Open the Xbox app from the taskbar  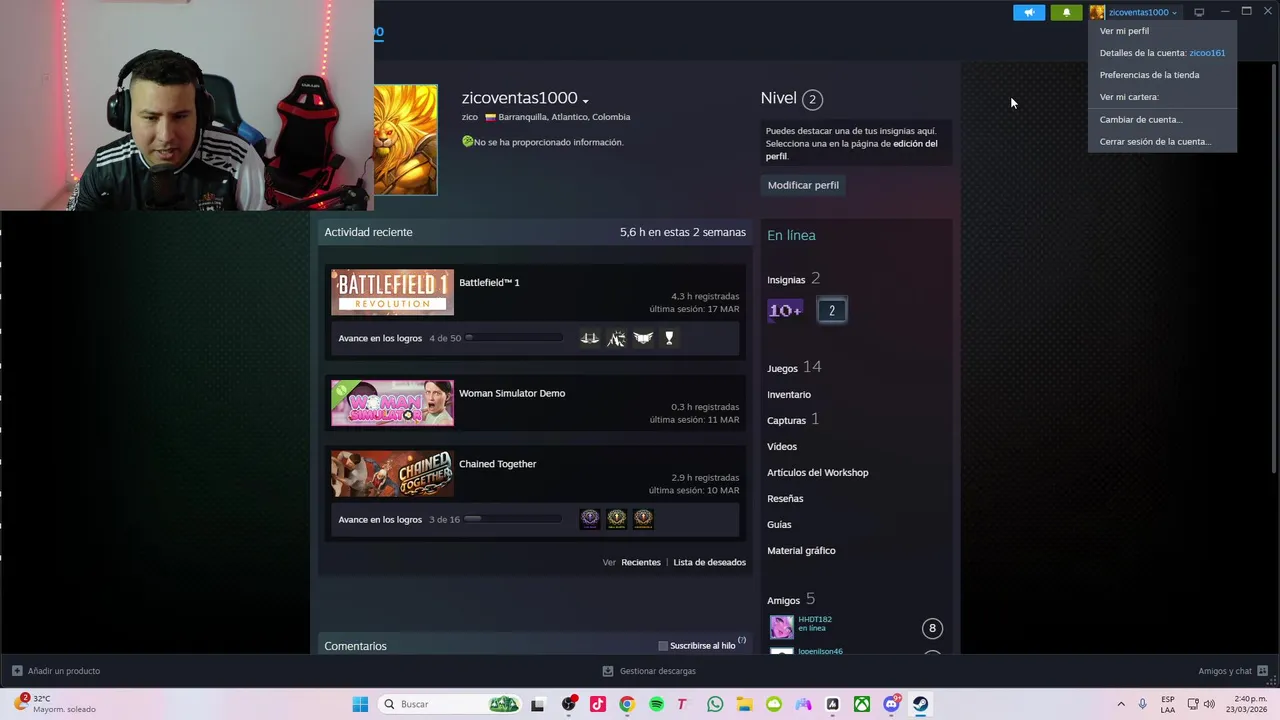pyautogui.click(x=861, y=704)
